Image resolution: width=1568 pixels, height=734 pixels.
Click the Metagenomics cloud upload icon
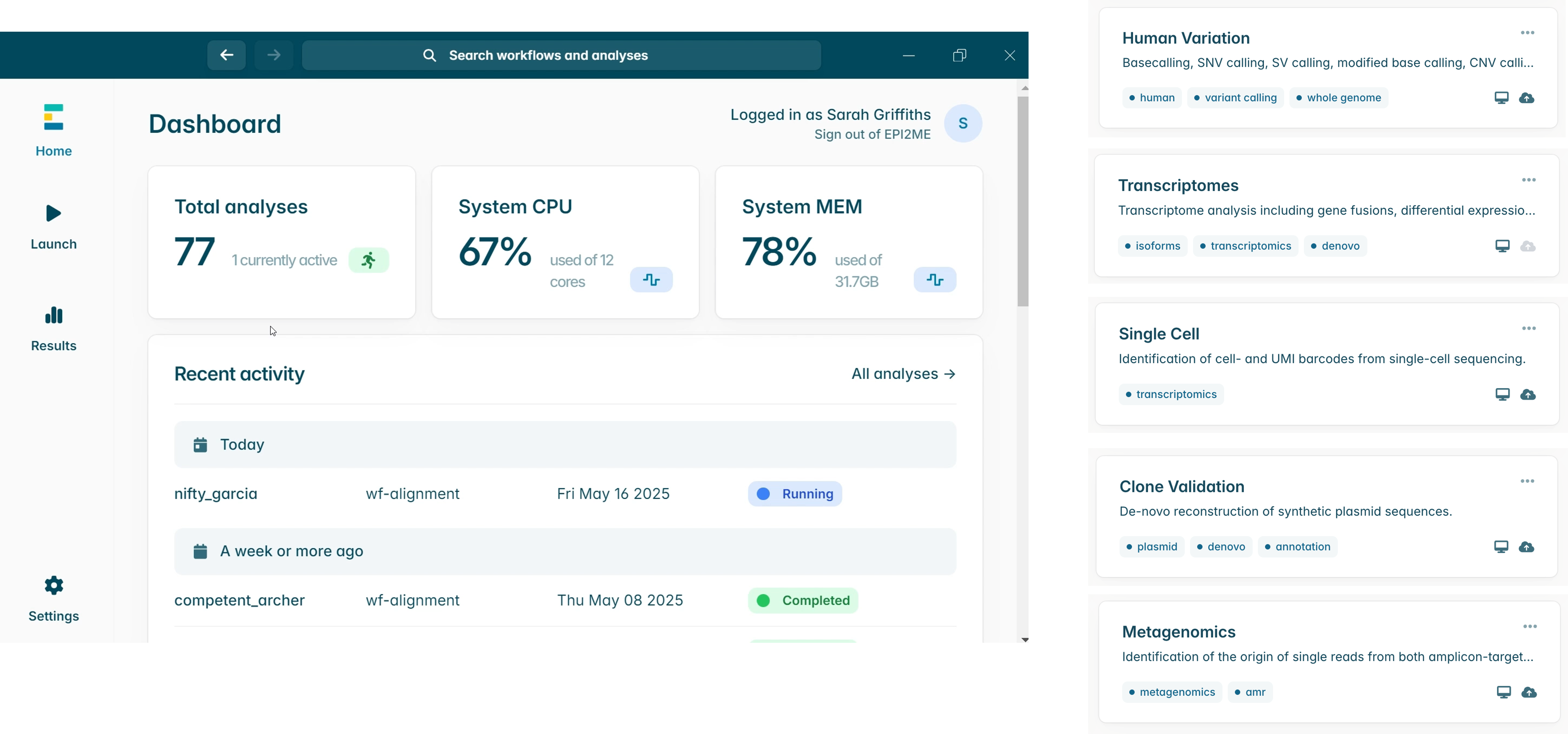click(1528, 692)
